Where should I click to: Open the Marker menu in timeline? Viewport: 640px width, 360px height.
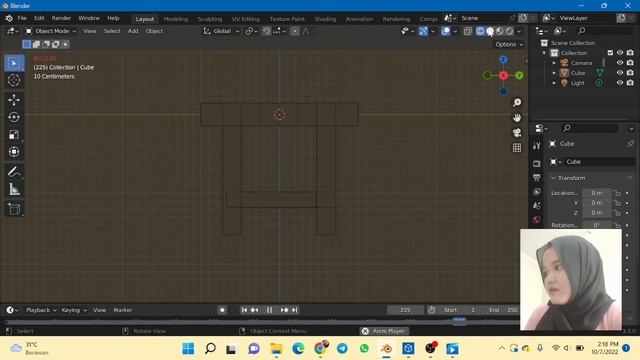[x=122, y=310]
